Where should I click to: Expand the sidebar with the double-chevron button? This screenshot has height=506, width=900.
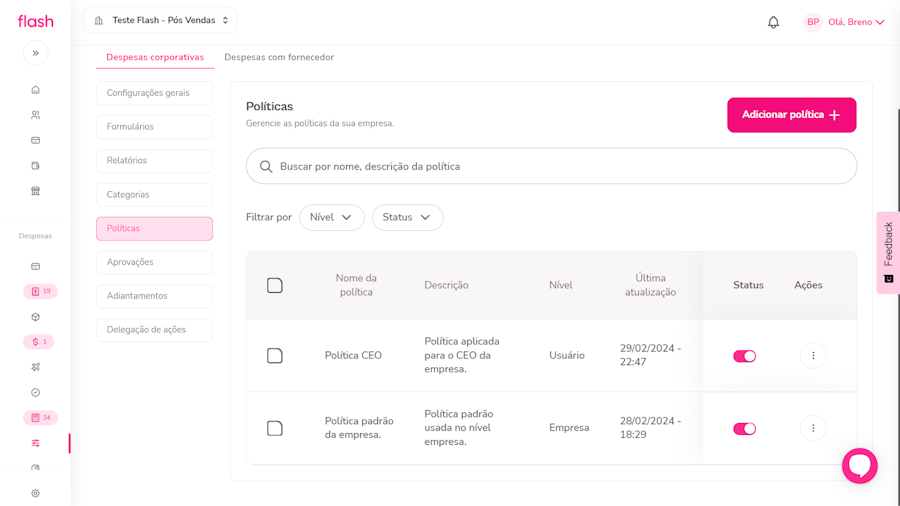(35, 53)
